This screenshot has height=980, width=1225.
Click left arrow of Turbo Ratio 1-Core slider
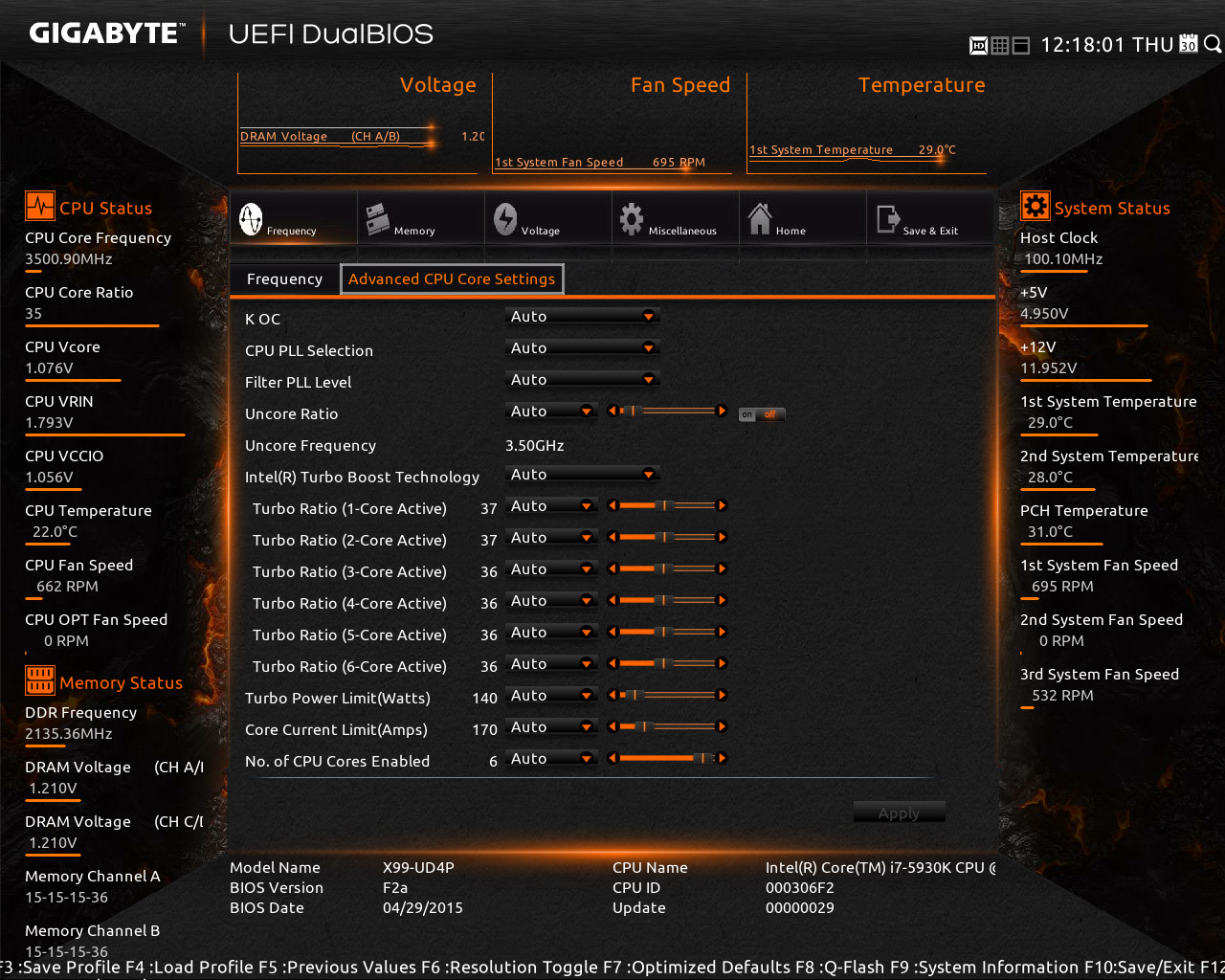pyautogui.click(x=612, y=506)
